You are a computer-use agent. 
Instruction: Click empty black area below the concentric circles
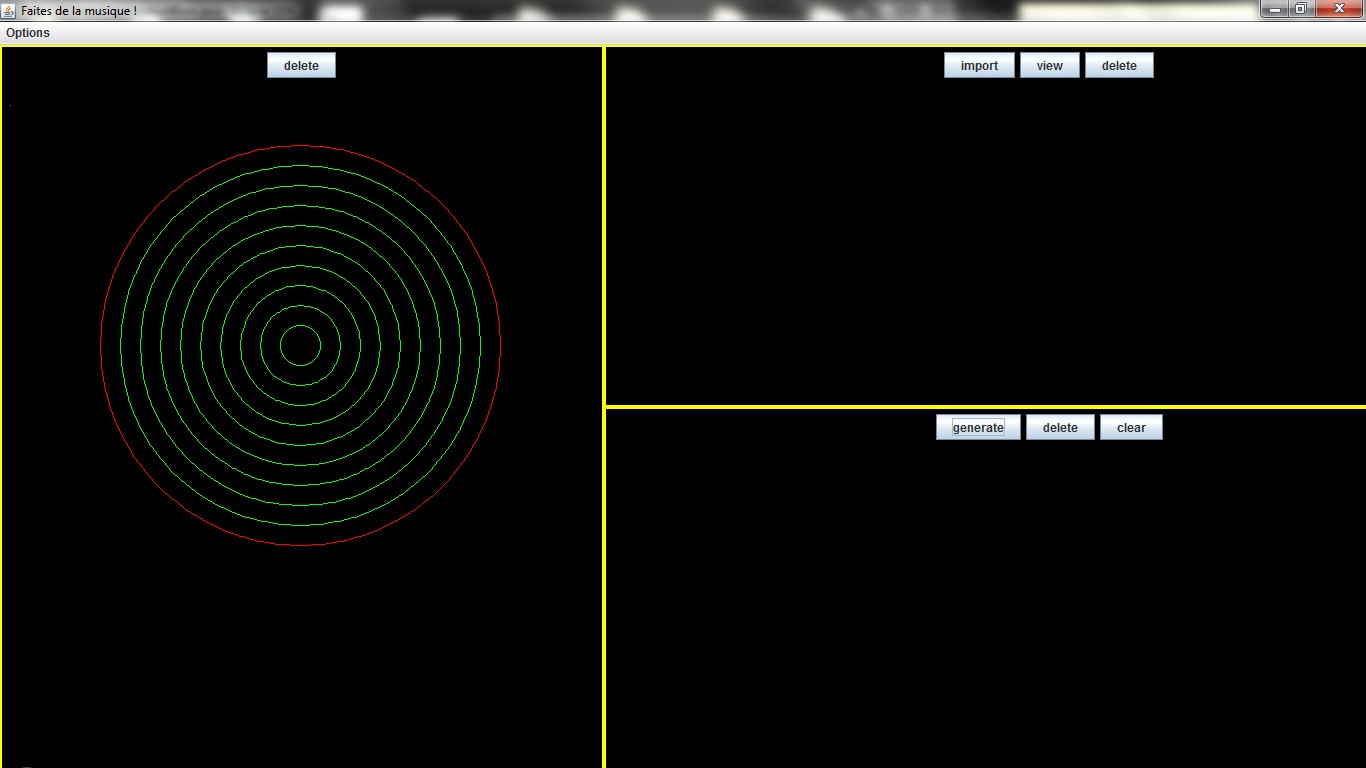pos(301,650)
